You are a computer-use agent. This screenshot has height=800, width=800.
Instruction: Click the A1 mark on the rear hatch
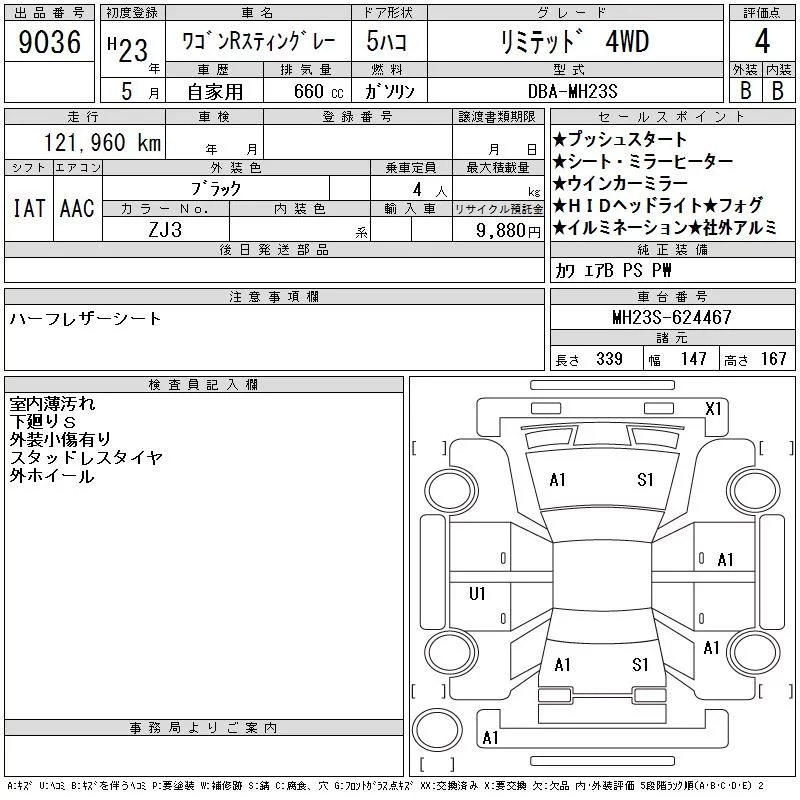coord(562,664)
